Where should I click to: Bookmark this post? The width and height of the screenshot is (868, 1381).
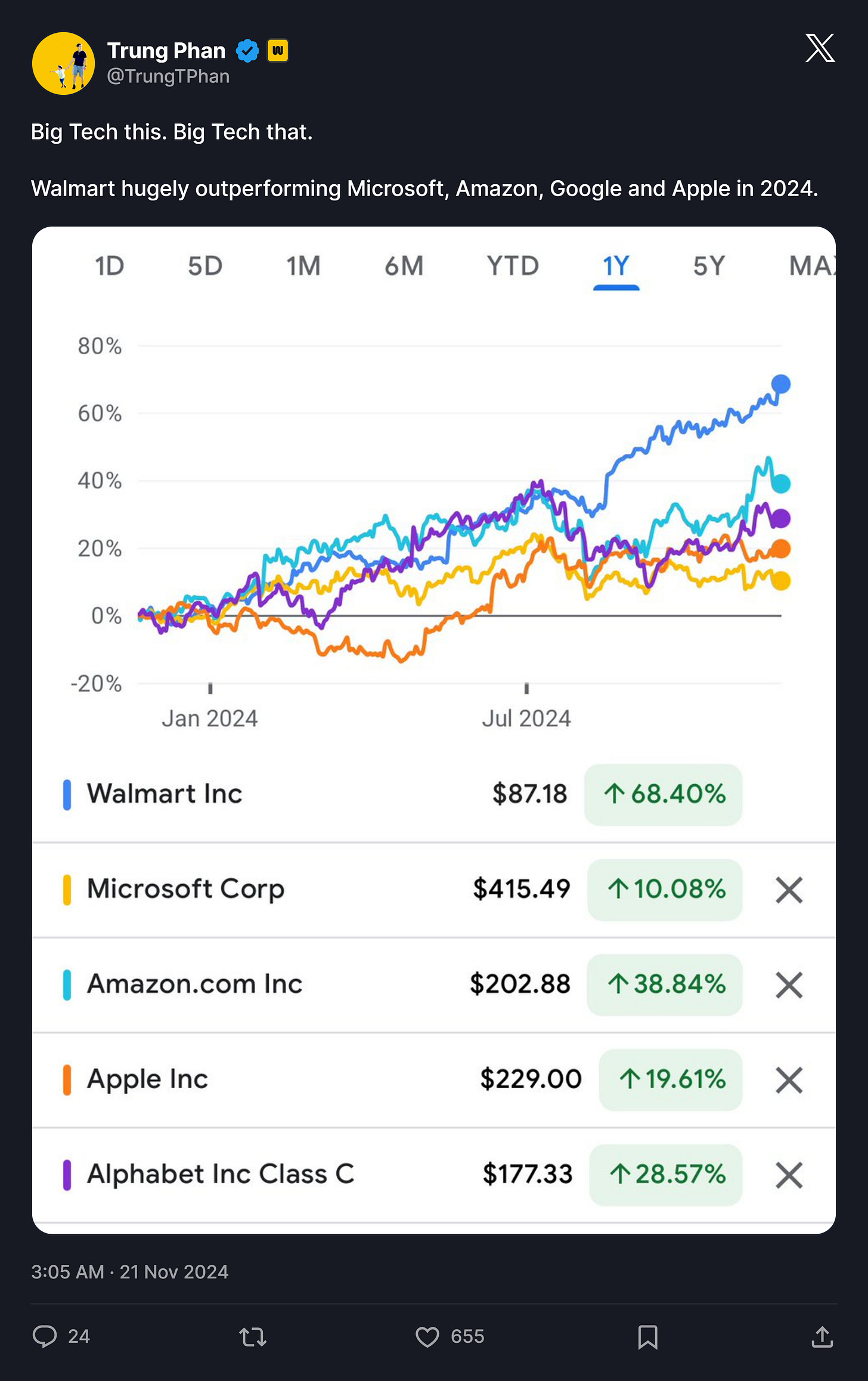[x=647, y=1337]
